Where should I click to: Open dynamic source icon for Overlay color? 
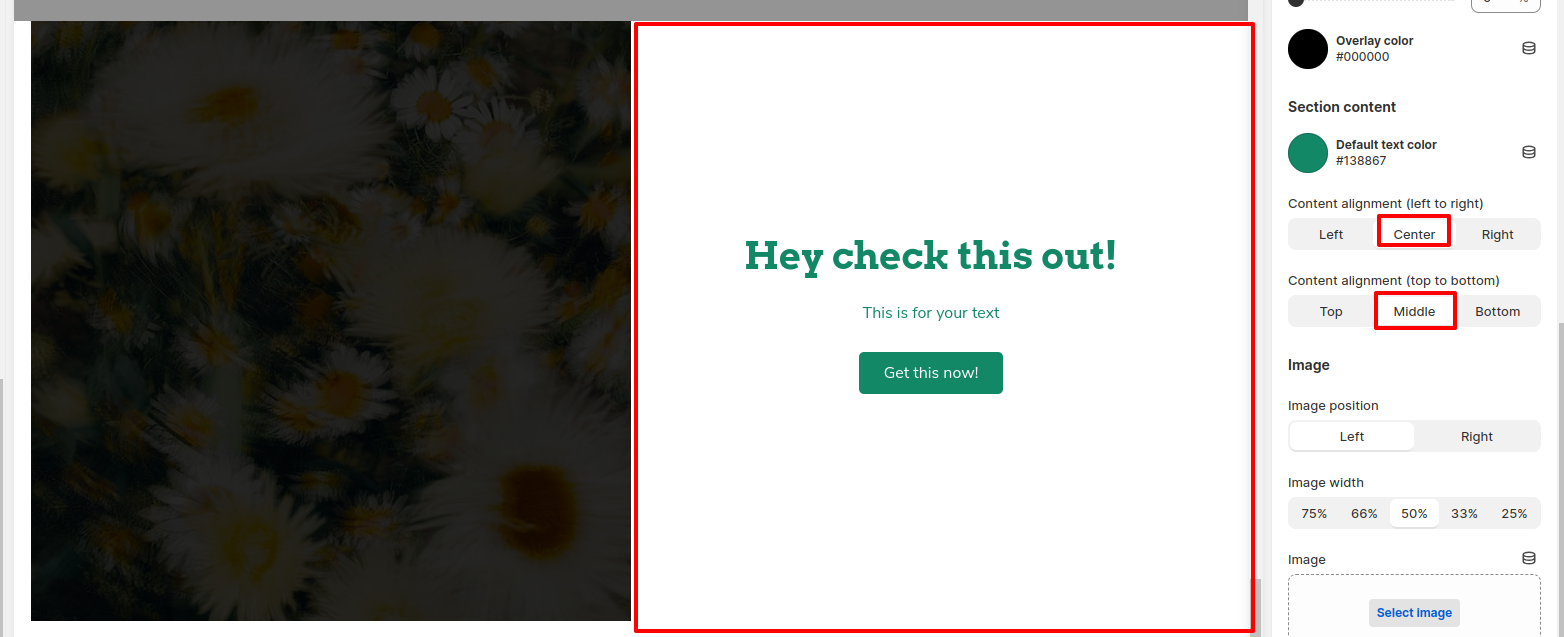point(1528,48)
